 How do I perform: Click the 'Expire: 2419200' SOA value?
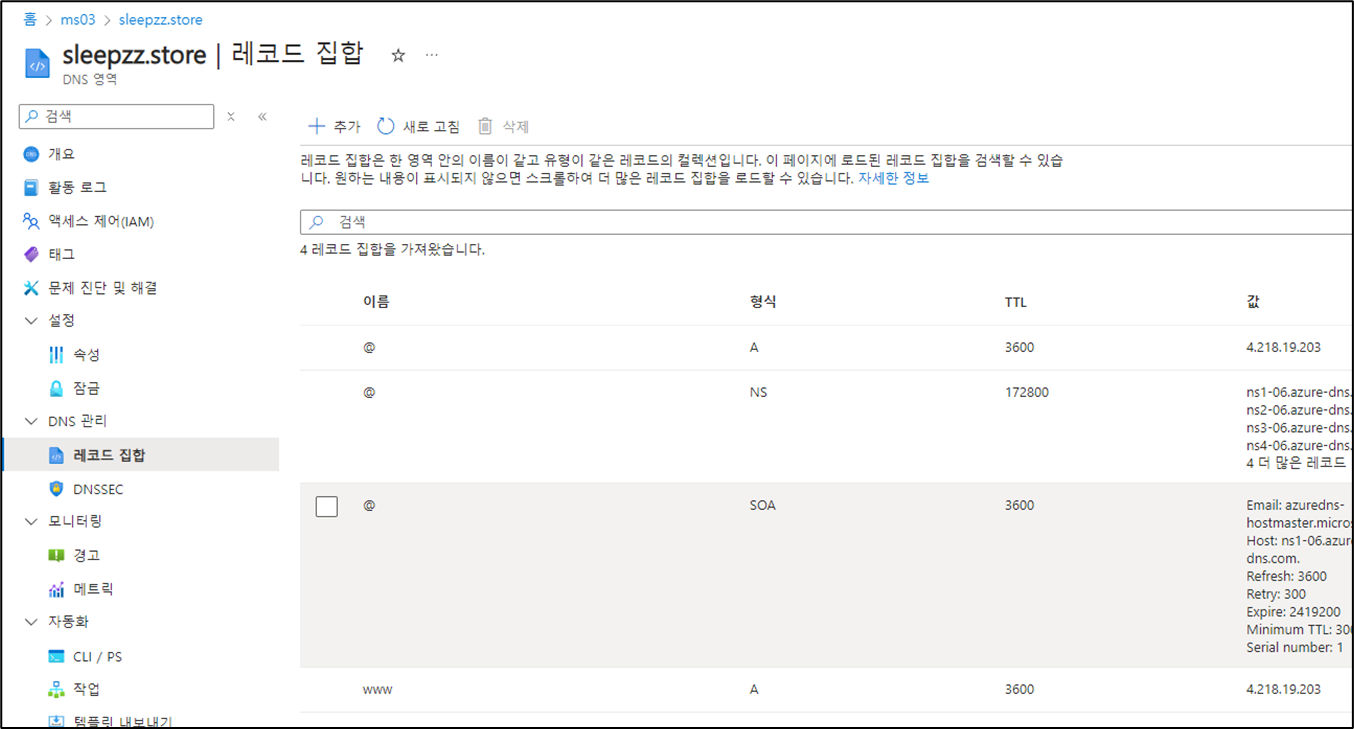tap(1293, 612)
